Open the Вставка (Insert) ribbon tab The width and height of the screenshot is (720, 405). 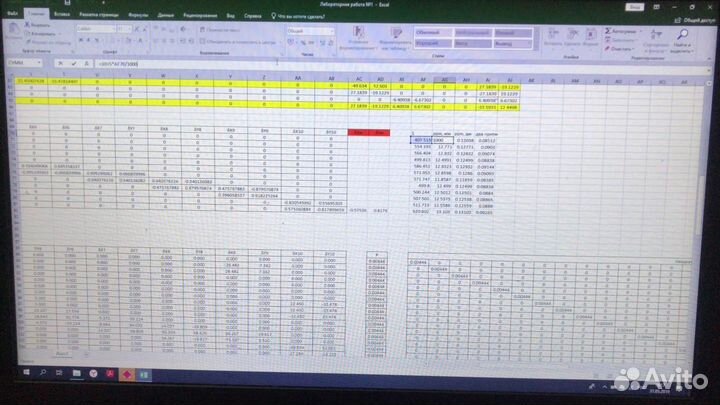pos(61,17)
